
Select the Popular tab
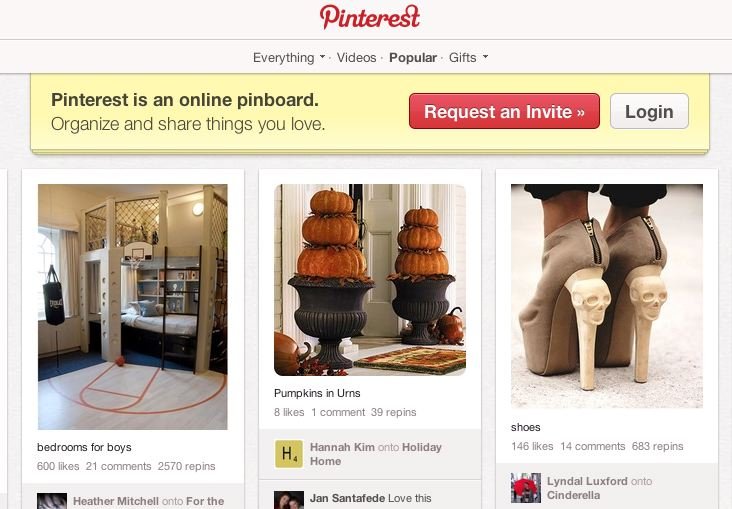(413, 57)
